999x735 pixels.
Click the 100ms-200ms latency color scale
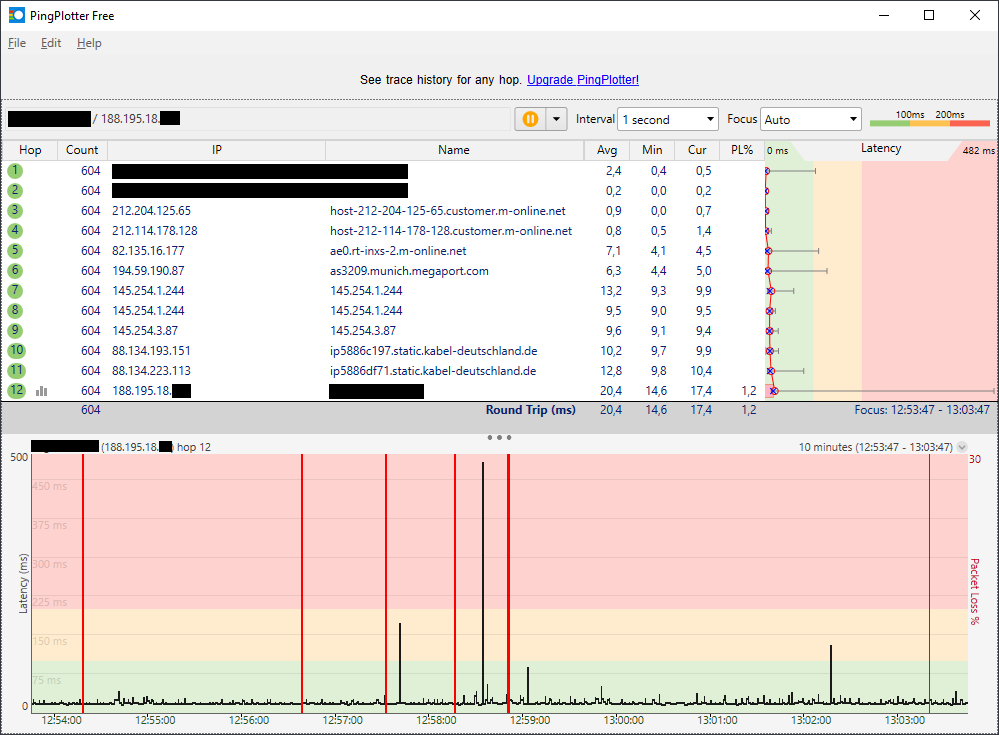click(x=929, y=121)
